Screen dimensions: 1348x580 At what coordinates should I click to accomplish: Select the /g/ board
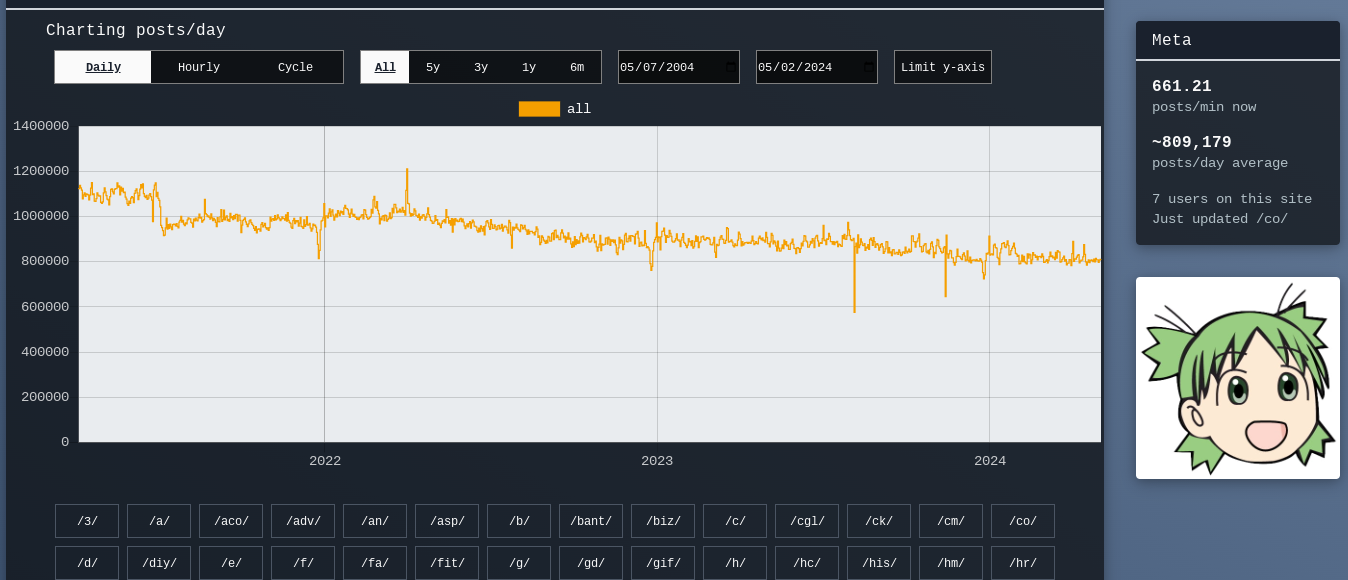click(x=519, y=563)
